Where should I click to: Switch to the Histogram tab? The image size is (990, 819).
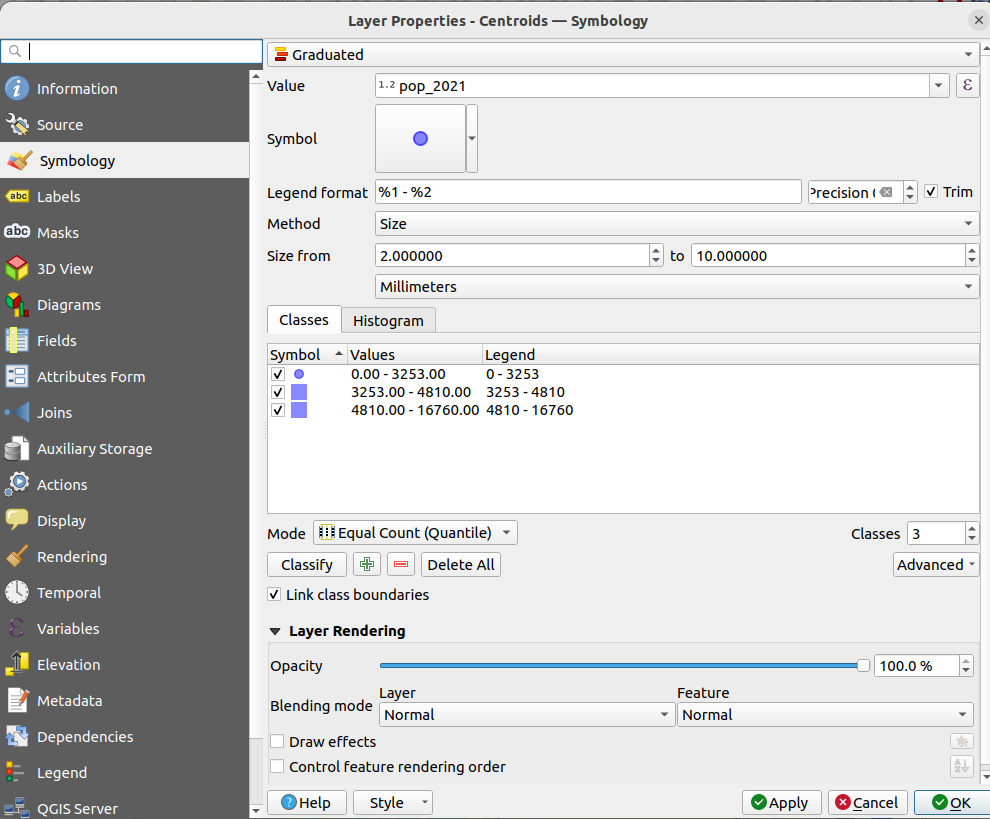tap(388, 321)
